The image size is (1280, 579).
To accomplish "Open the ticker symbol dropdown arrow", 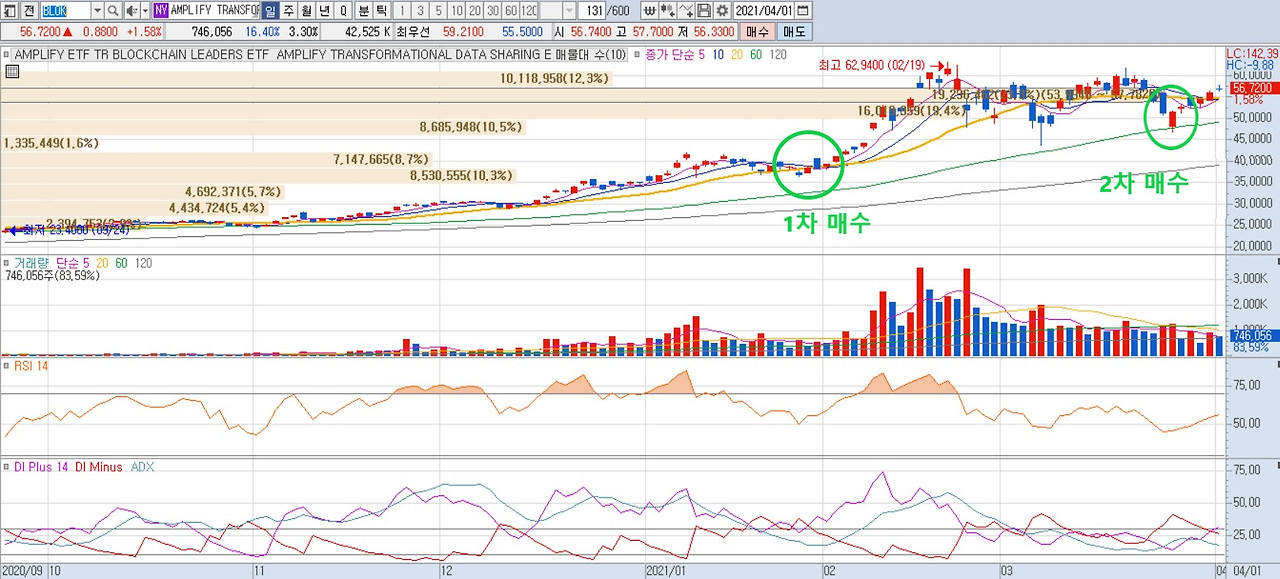I will coord(97,10).
